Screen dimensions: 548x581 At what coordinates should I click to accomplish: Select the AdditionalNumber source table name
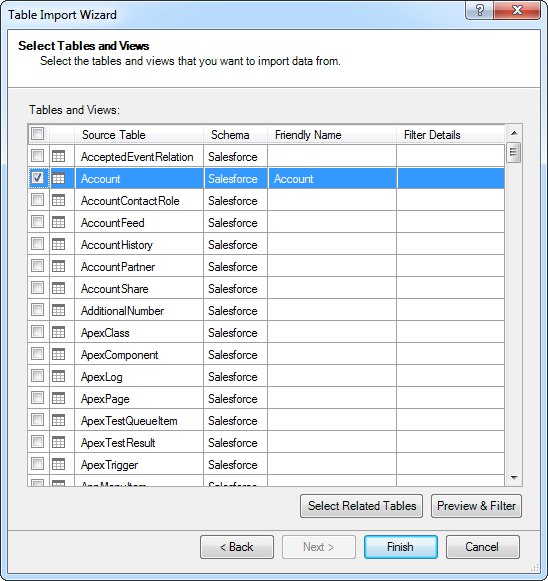tap(123, 311)
